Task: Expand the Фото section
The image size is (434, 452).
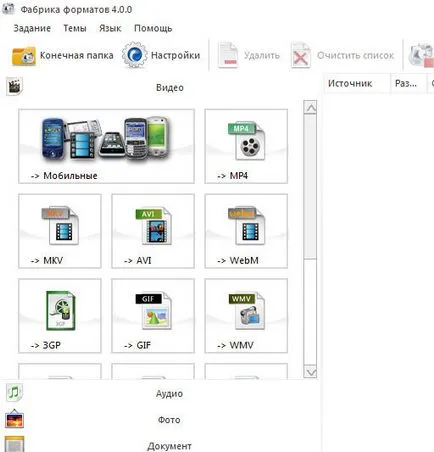Action: pos(159,420)
